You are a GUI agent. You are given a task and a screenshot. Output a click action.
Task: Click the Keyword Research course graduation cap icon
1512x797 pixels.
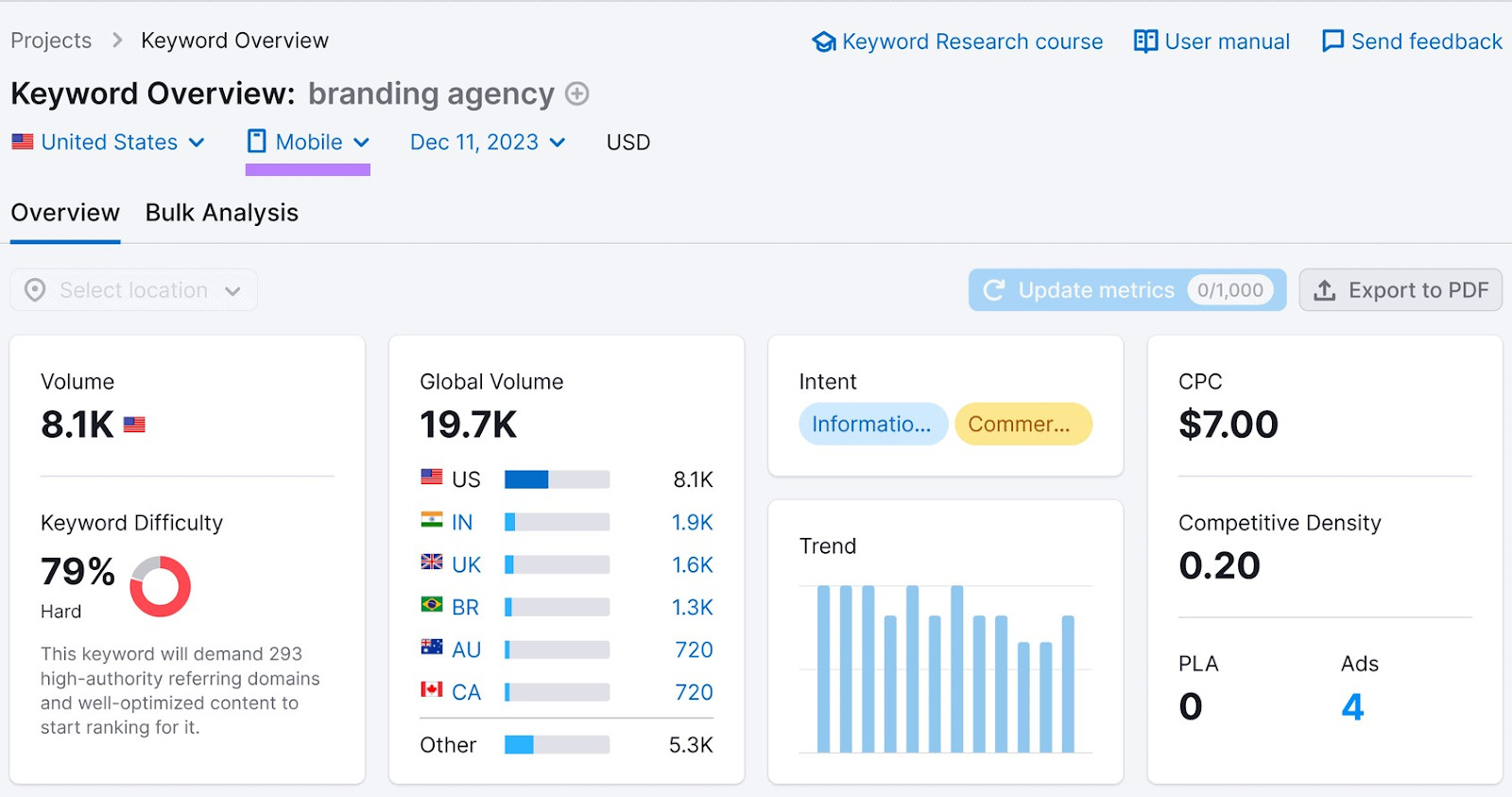pyautogui.click(x=824, y=42)
